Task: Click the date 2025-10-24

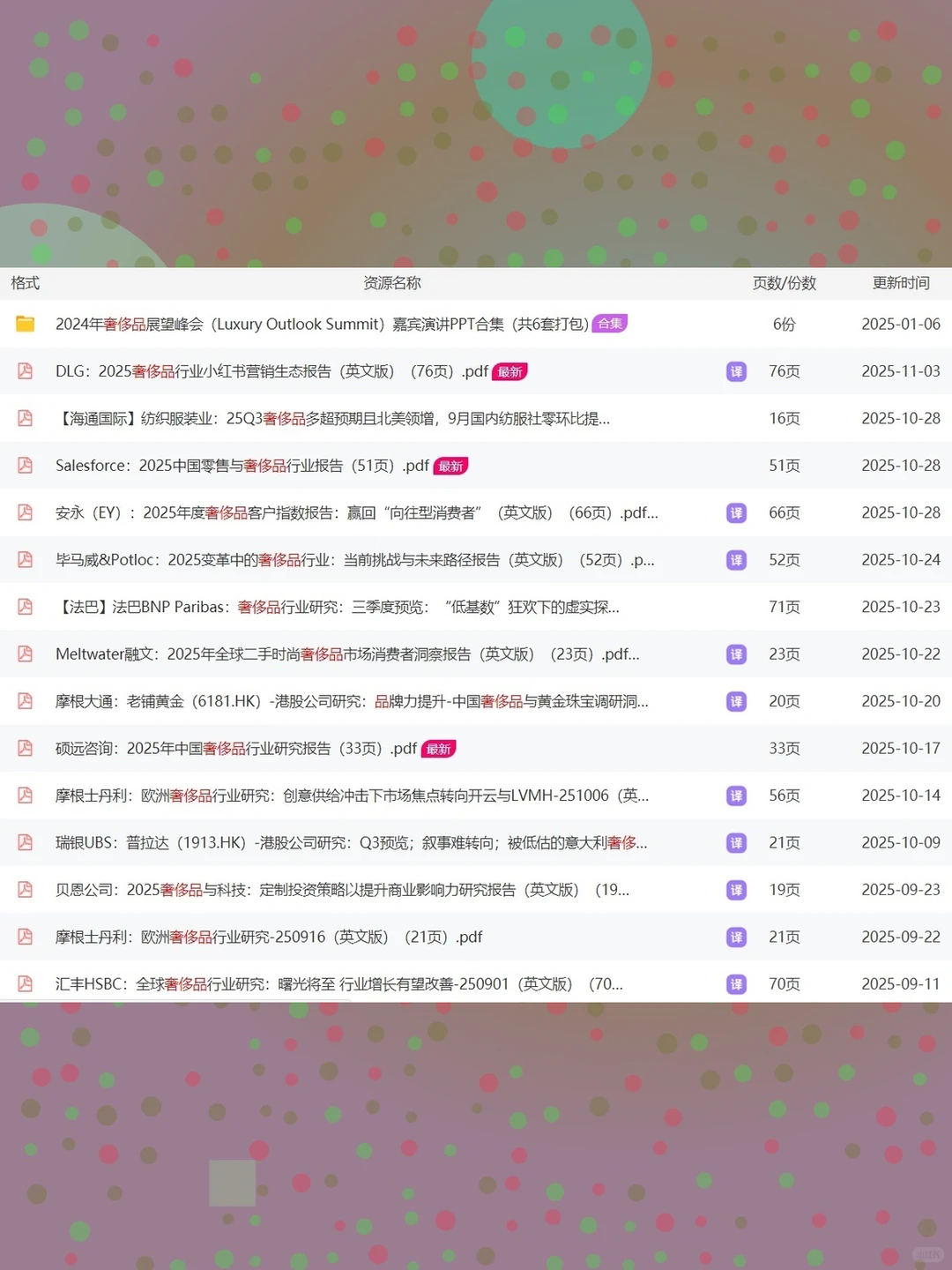Action: (x=901, y=560)
